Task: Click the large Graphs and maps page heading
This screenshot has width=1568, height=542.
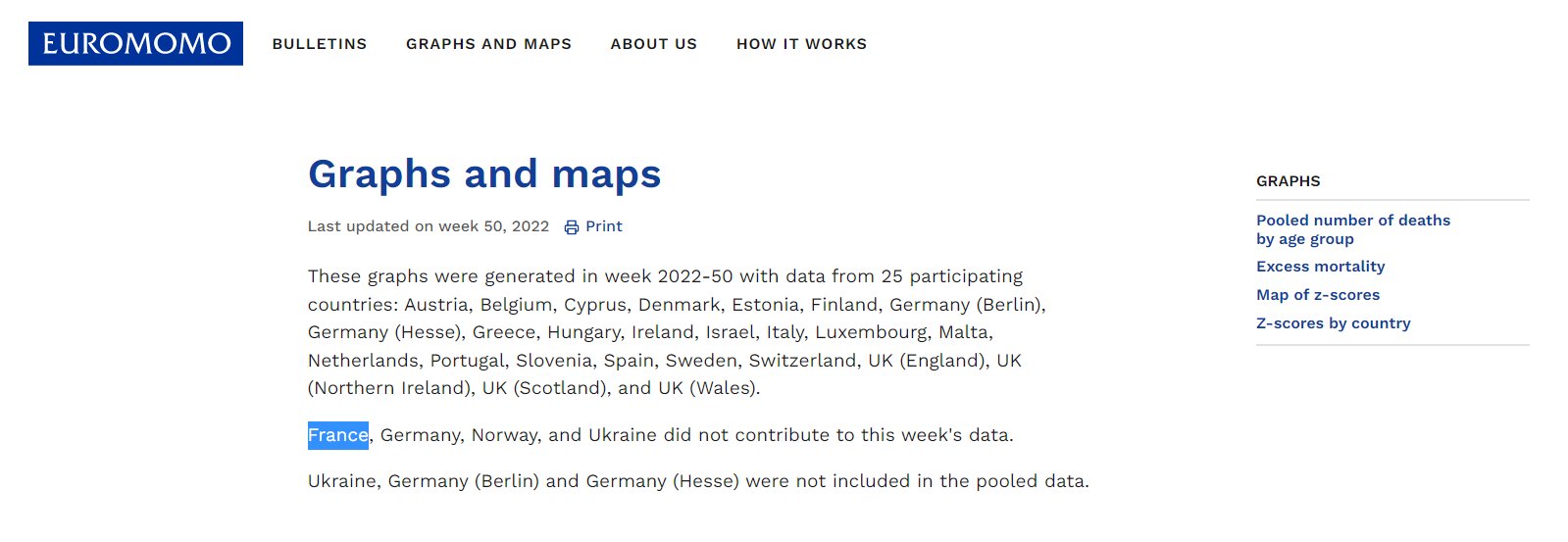Action: [x=484, y=174]
